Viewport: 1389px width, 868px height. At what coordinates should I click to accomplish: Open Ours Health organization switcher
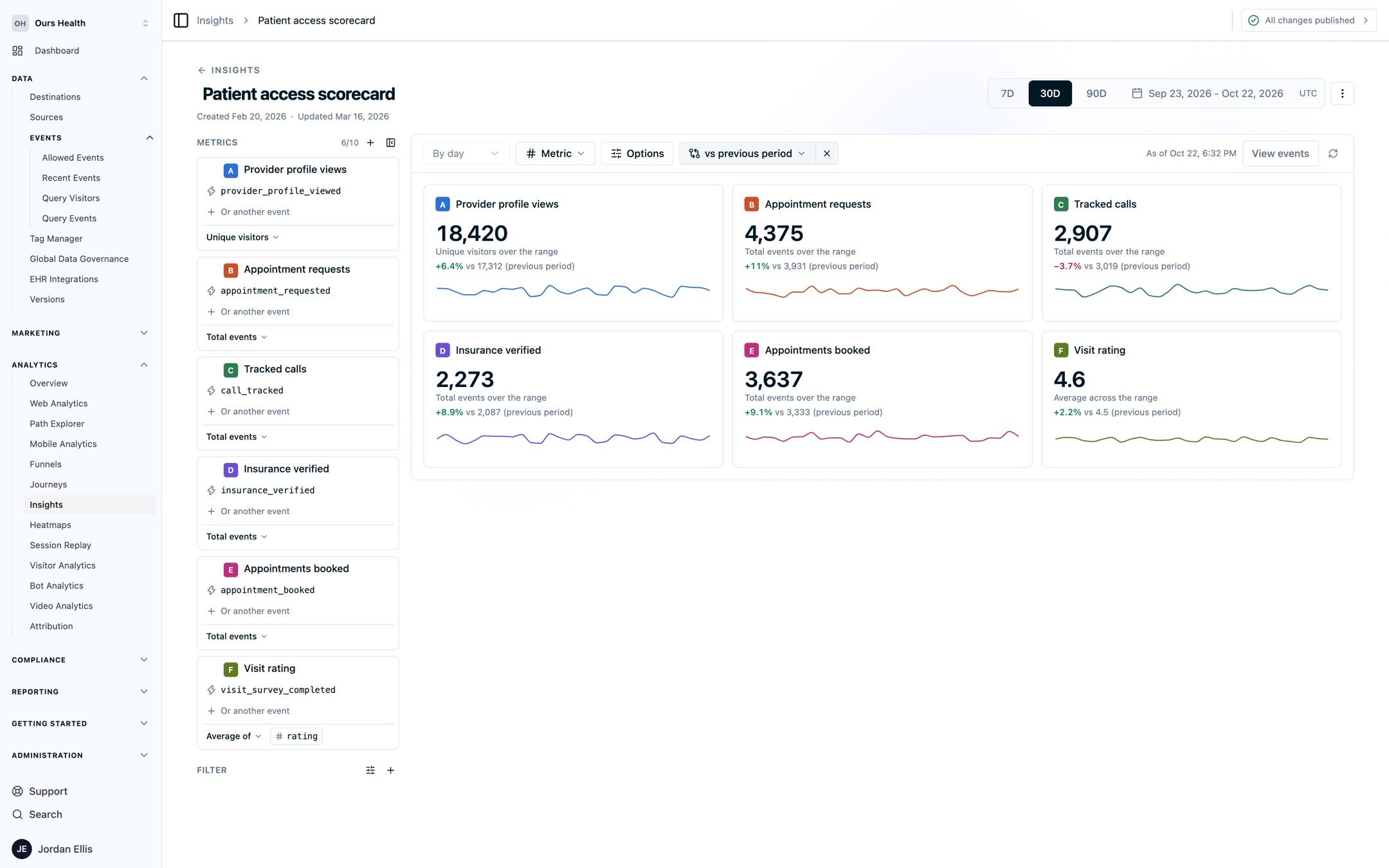pos(80,23)
